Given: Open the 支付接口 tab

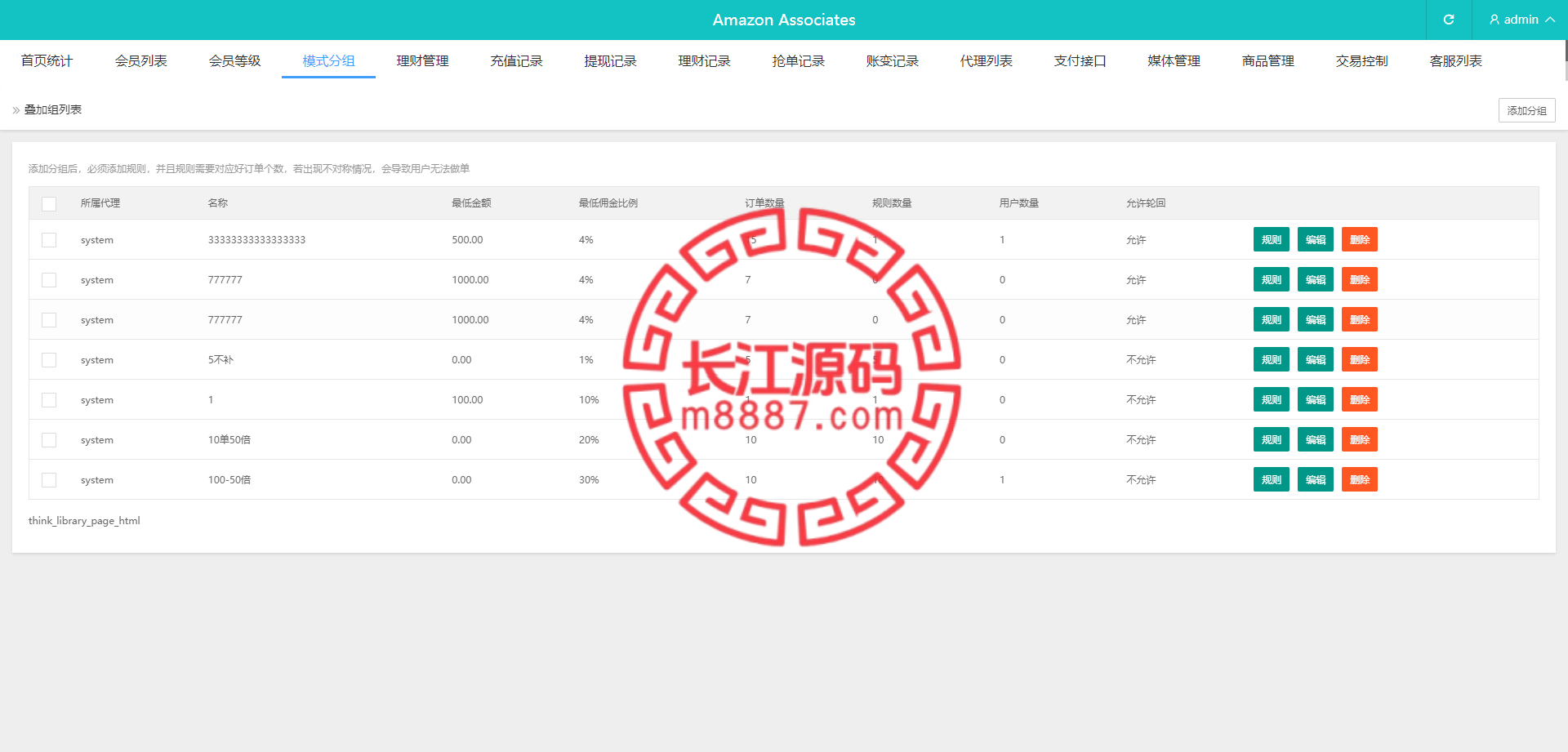Looking at the screenshot, I should pos(1080,61).
